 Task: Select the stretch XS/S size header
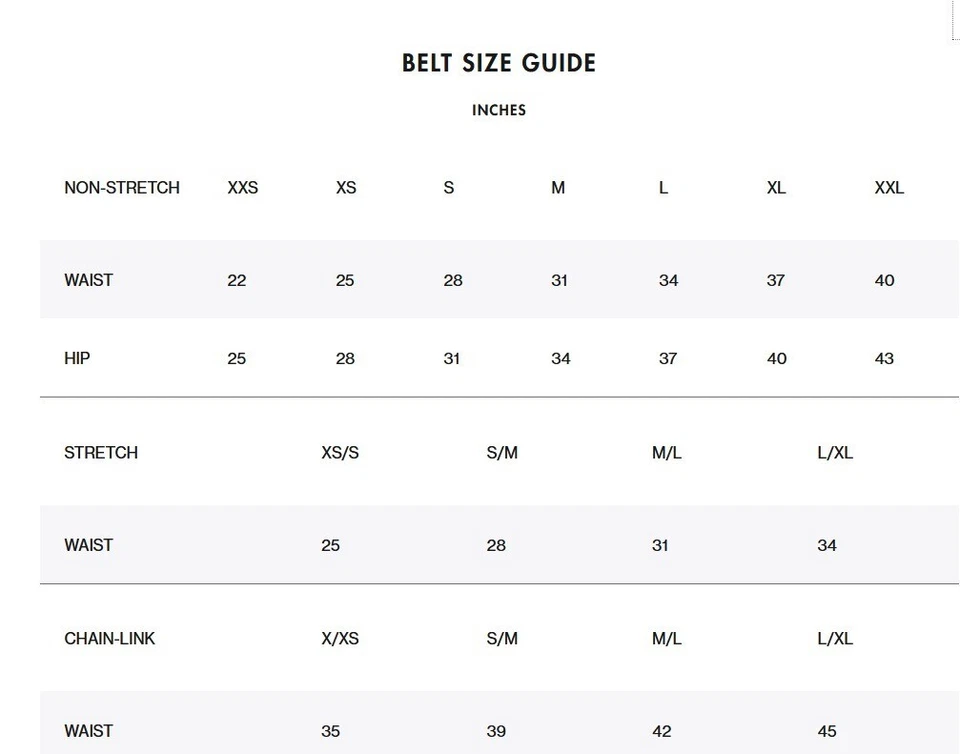(340, 453)
